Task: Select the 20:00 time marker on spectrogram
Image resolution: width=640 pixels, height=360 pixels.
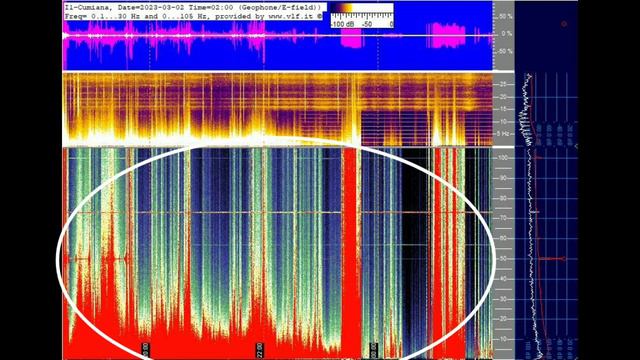Action: [146, 350]
